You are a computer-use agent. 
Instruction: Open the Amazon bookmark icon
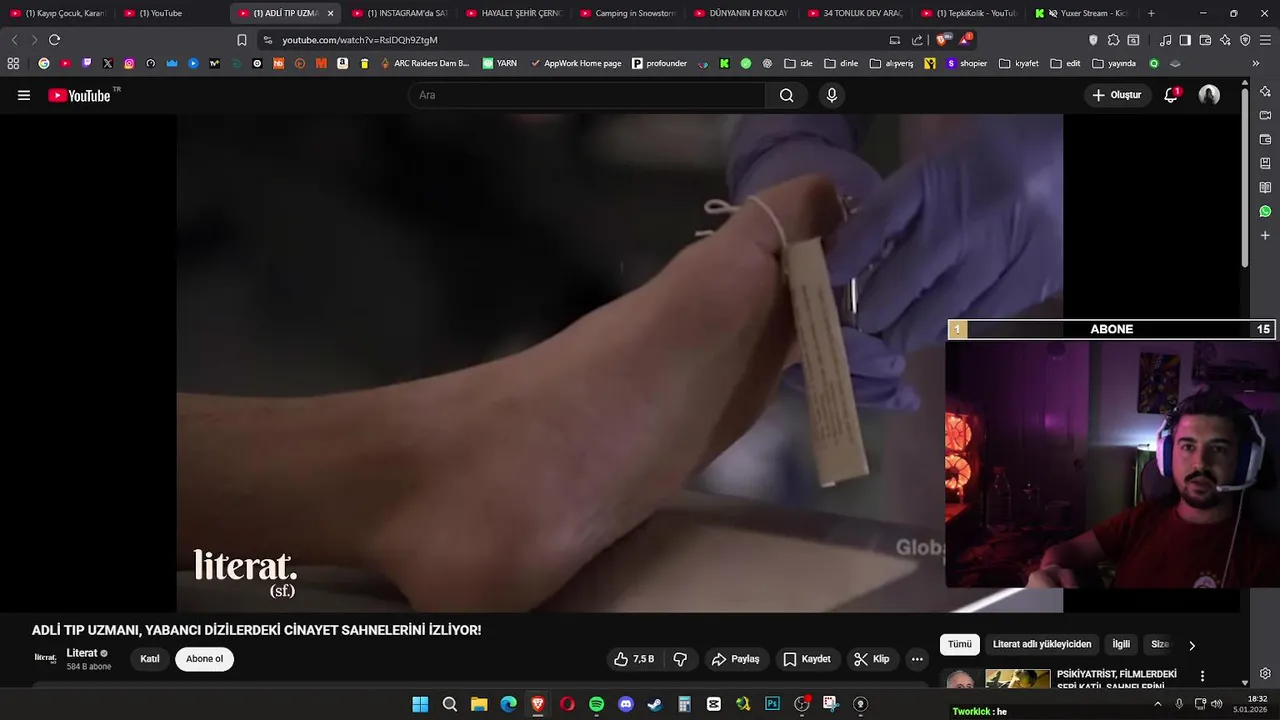tap(342, 63)
